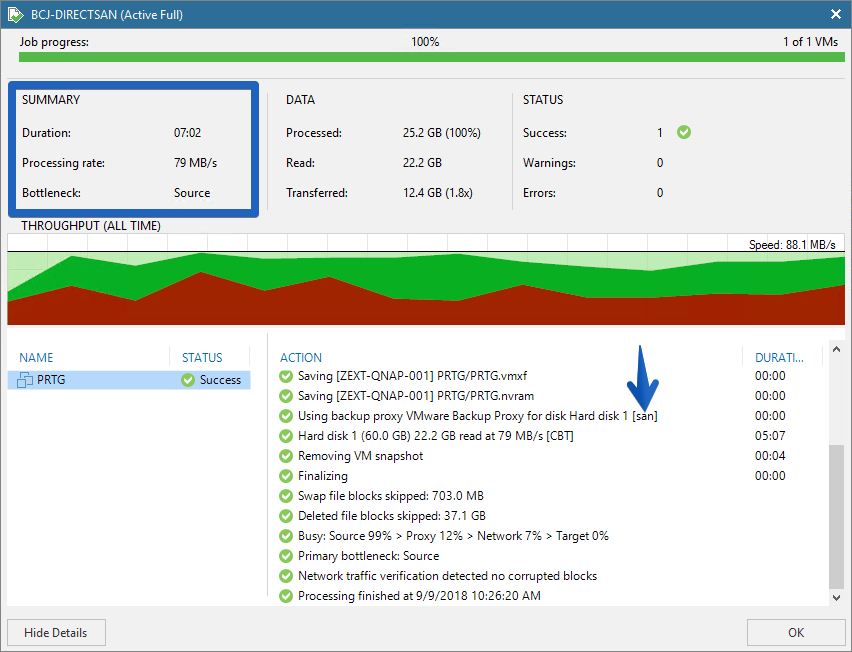Click the throughput graph area
The height and width of the screenshot is (652, 852).
(x=426, y=280)
